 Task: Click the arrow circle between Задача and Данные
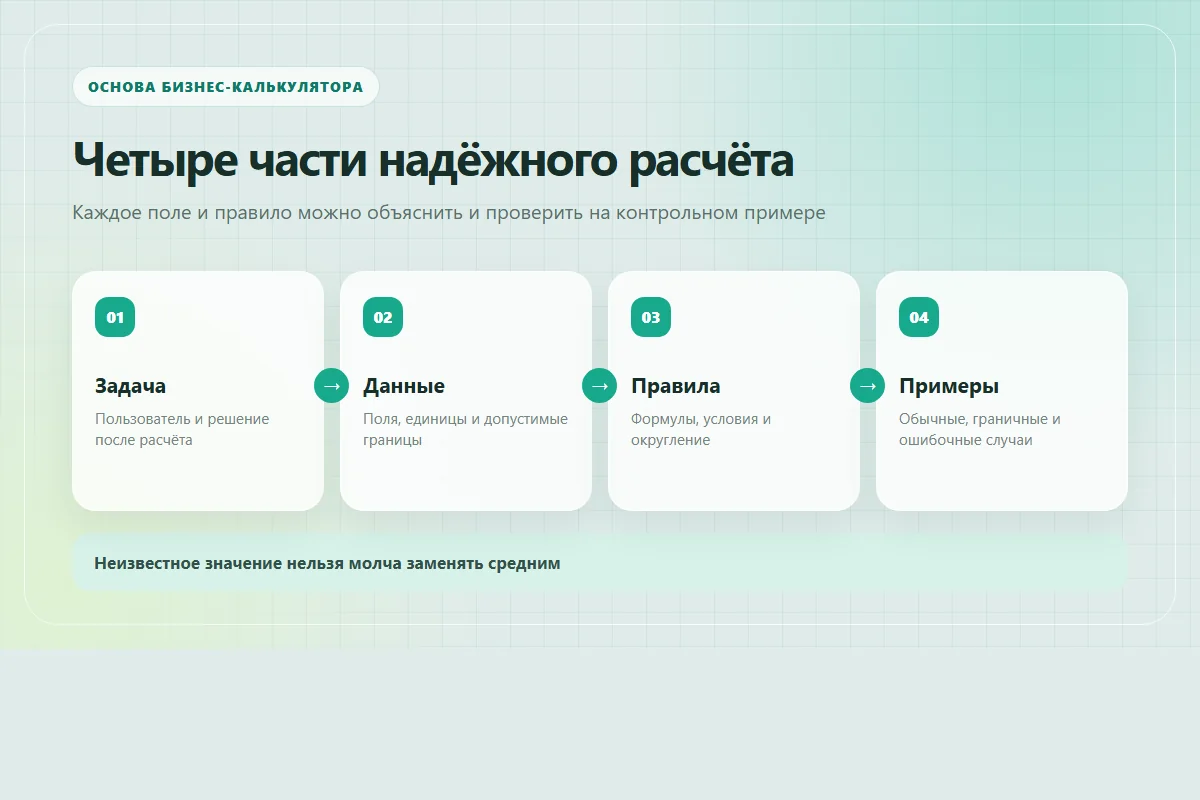coord(332,385)
